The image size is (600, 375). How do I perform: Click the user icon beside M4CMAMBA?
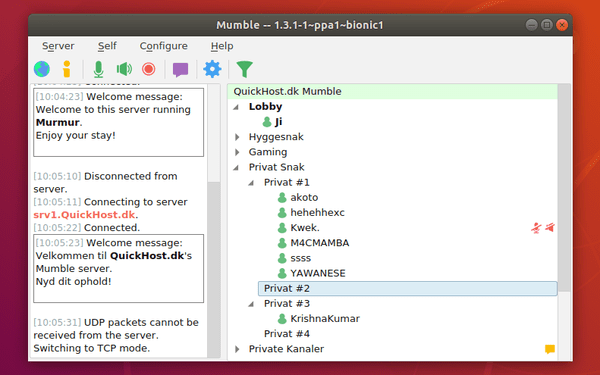tap(282, 243)
